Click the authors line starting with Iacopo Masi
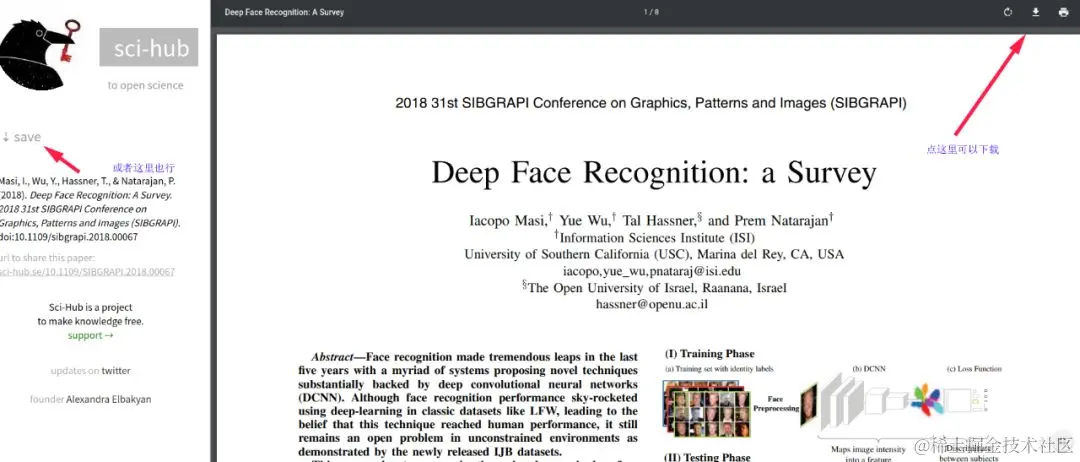 click(652, 220)
